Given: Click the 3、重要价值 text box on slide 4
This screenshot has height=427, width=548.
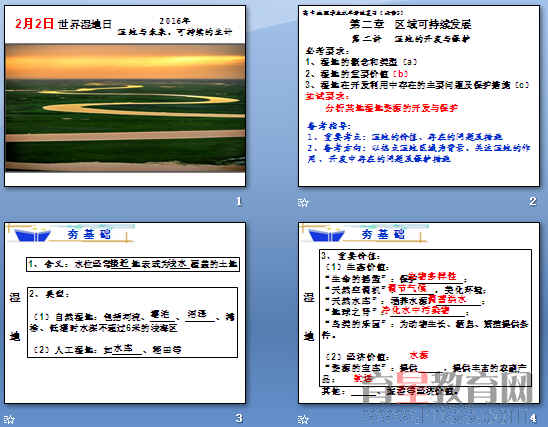Looking at the screenshot, I should (426, 318).
